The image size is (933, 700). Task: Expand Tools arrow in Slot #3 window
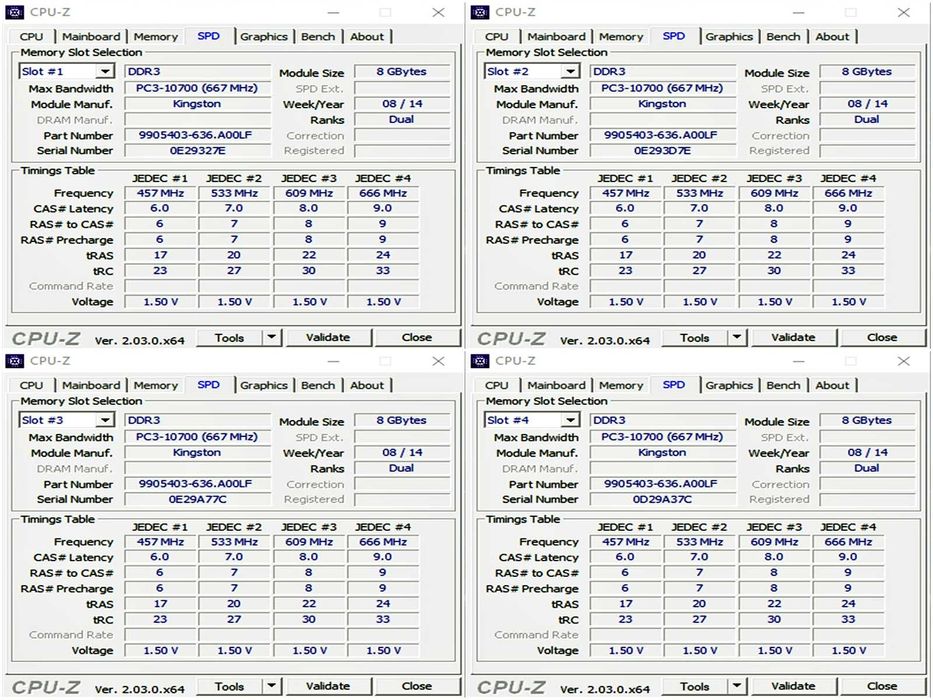tap(271, 686)
